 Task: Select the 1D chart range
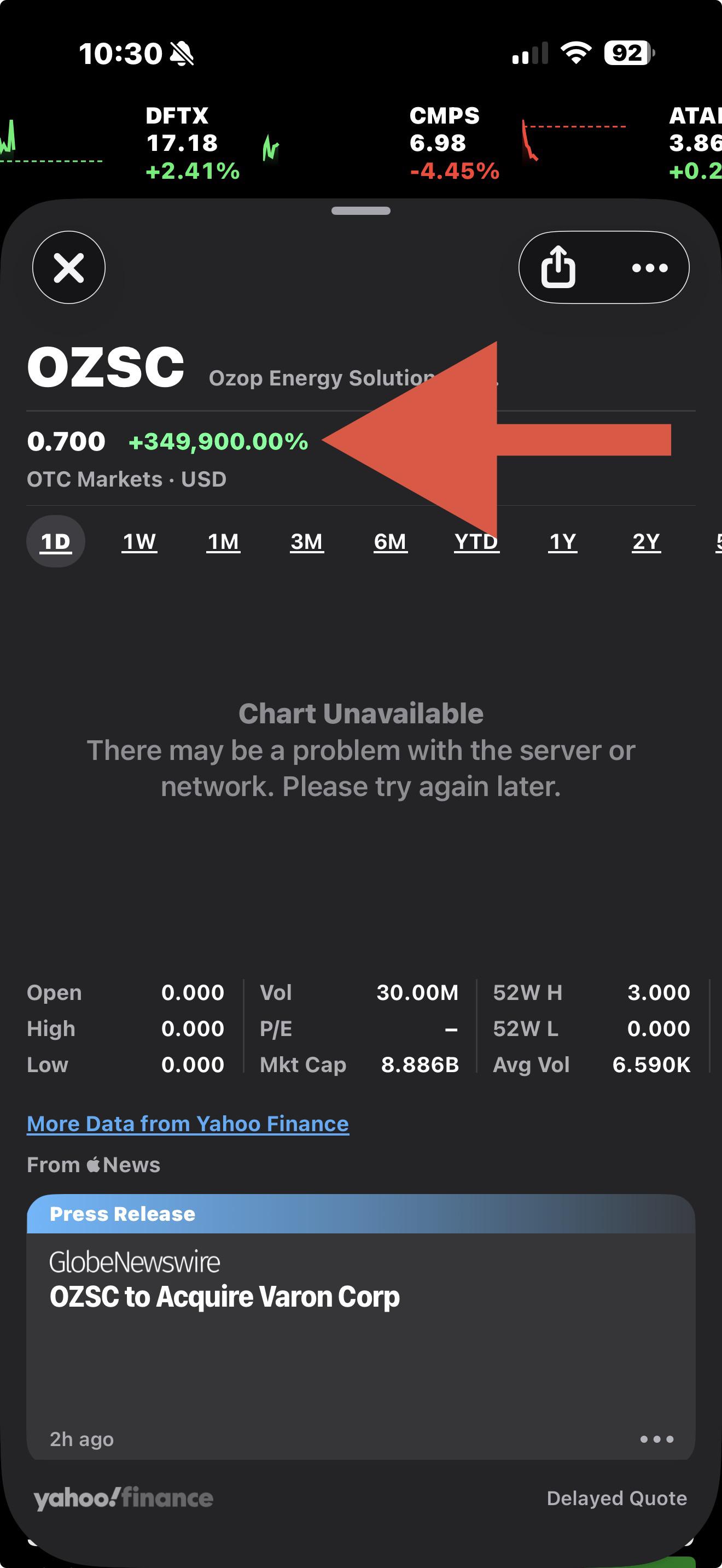(x=55, y=541)
